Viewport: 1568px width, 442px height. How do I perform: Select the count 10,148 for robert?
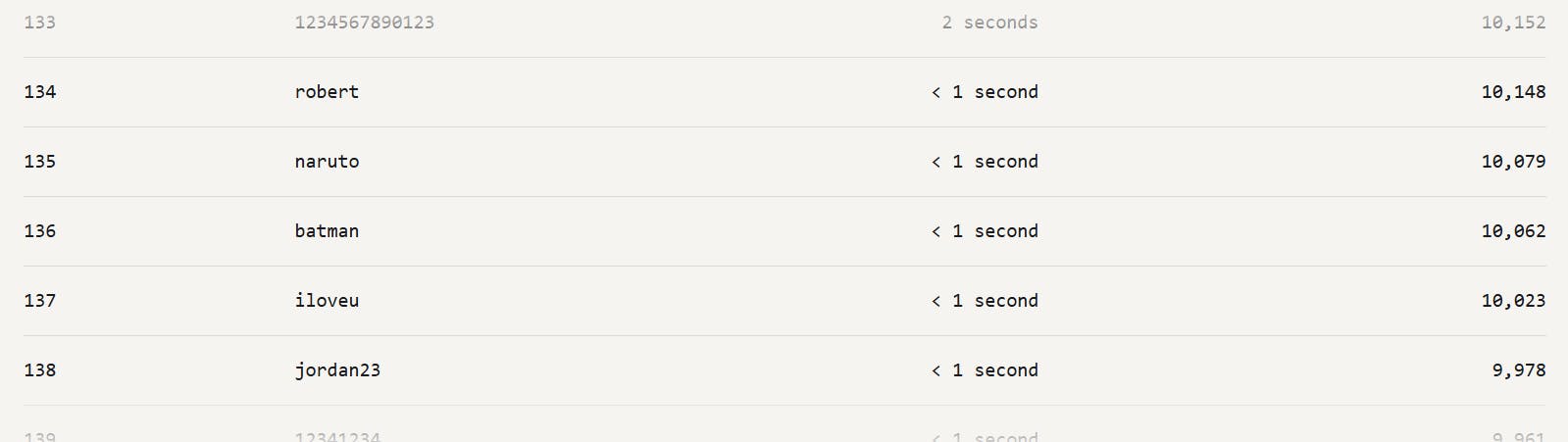[1513, 92]
